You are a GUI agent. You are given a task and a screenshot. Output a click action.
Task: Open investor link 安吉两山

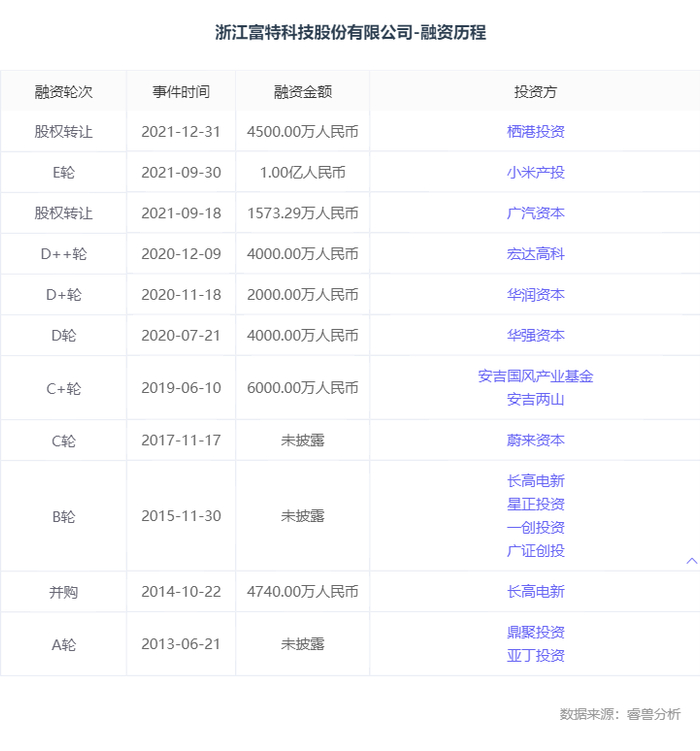[x=535, y=399]
